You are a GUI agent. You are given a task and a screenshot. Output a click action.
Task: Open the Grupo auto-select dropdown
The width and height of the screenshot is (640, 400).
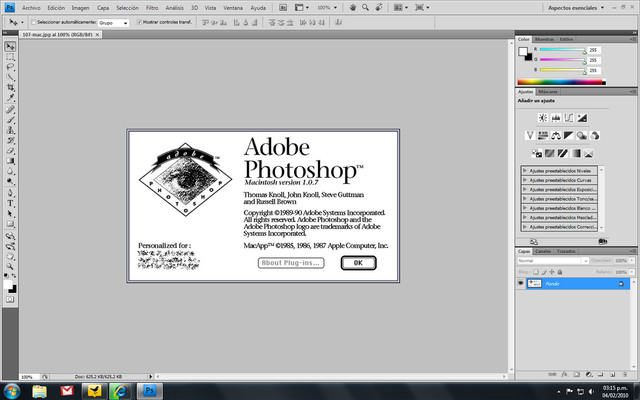(x=113, y=23)
